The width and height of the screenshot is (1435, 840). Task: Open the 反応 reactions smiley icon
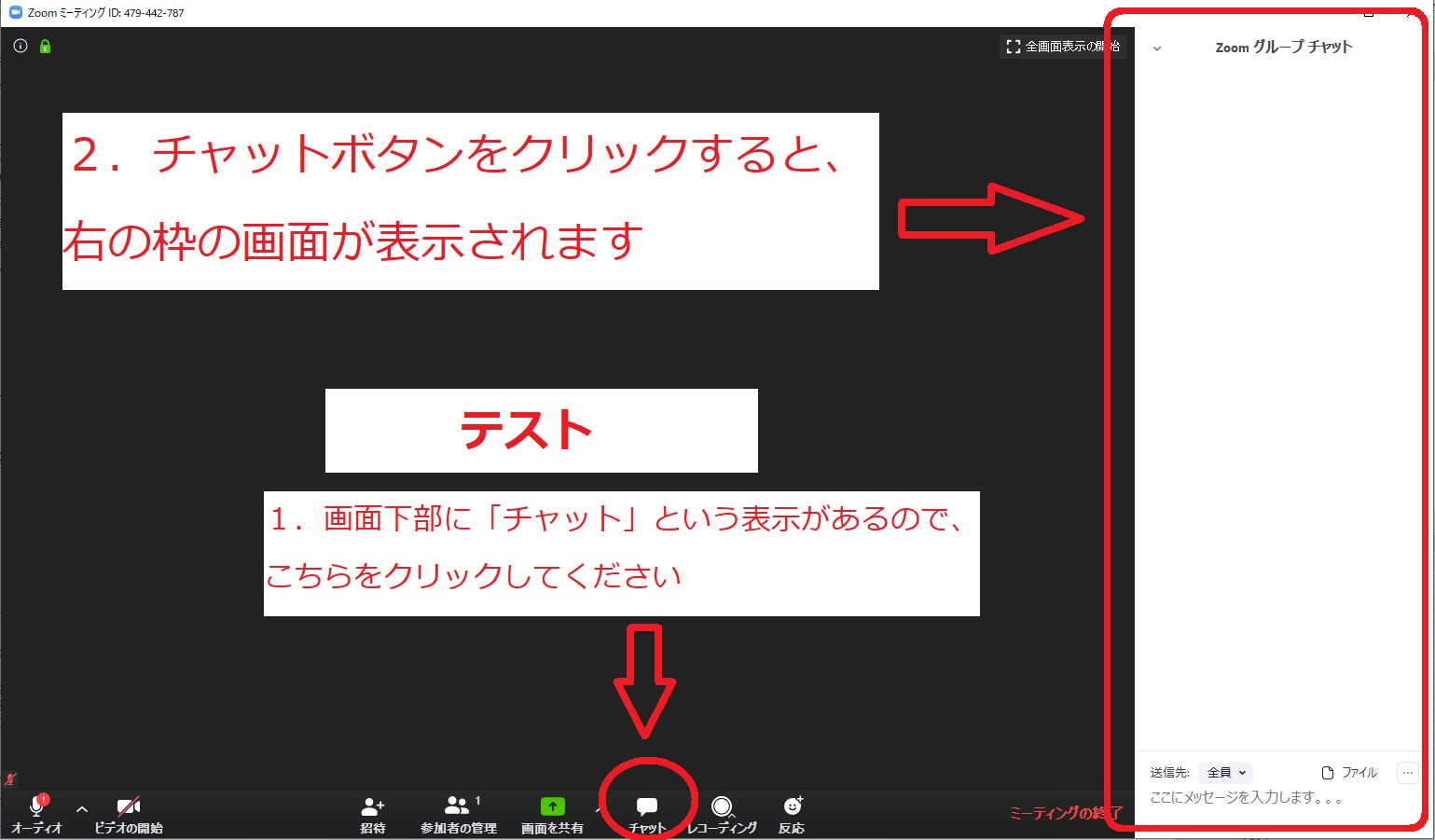pyautogui.click(x=793, y=807)
